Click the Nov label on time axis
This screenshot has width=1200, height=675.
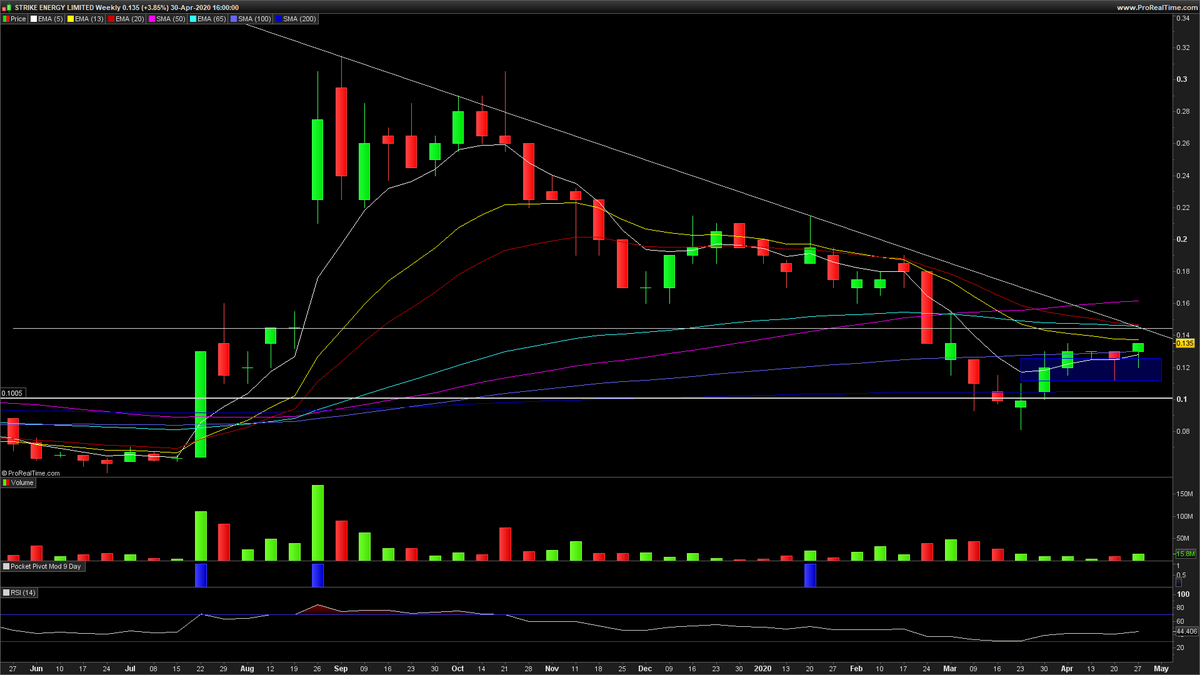tap(553, 666)
